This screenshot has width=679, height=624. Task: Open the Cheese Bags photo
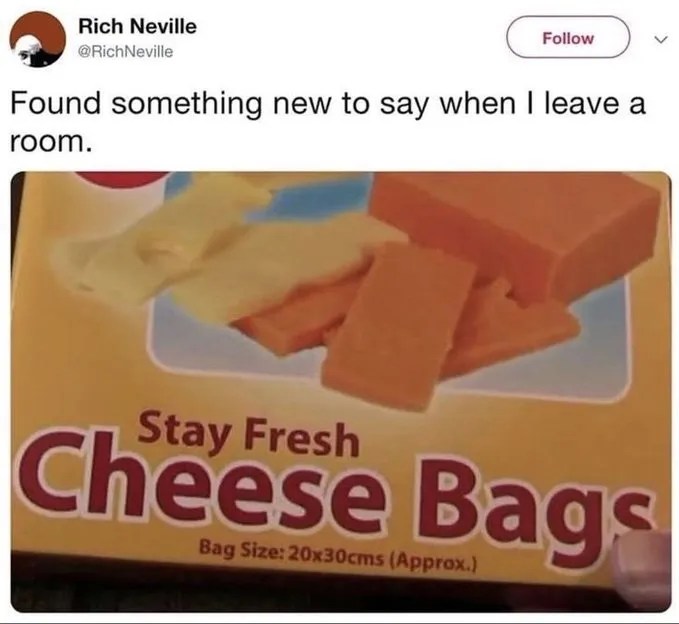click(341, 392)
